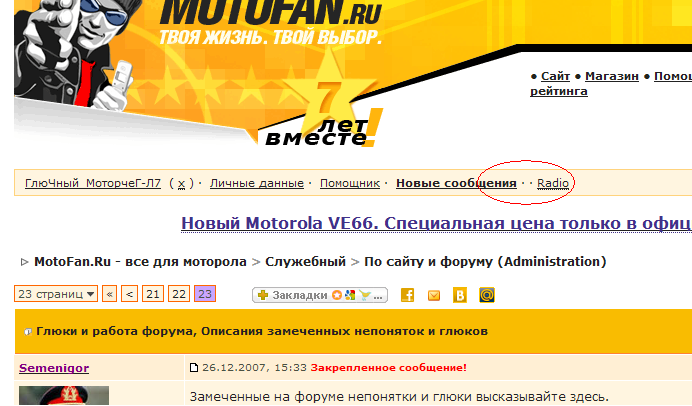Viewport: 692px width, 406px height.
Task: Share the topic via Facebook icon
Action: pos(407,295)
